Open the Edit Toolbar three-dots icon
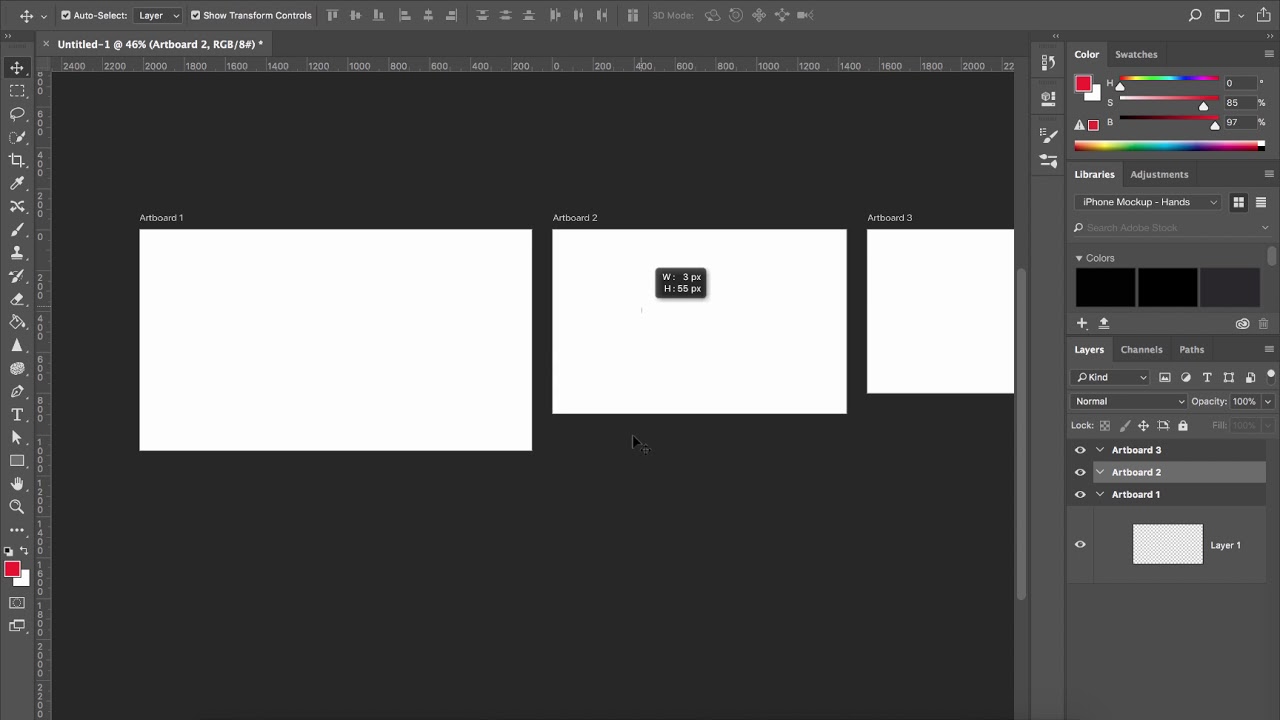This screenshot has width=1280, height=720. coord(17,530)
